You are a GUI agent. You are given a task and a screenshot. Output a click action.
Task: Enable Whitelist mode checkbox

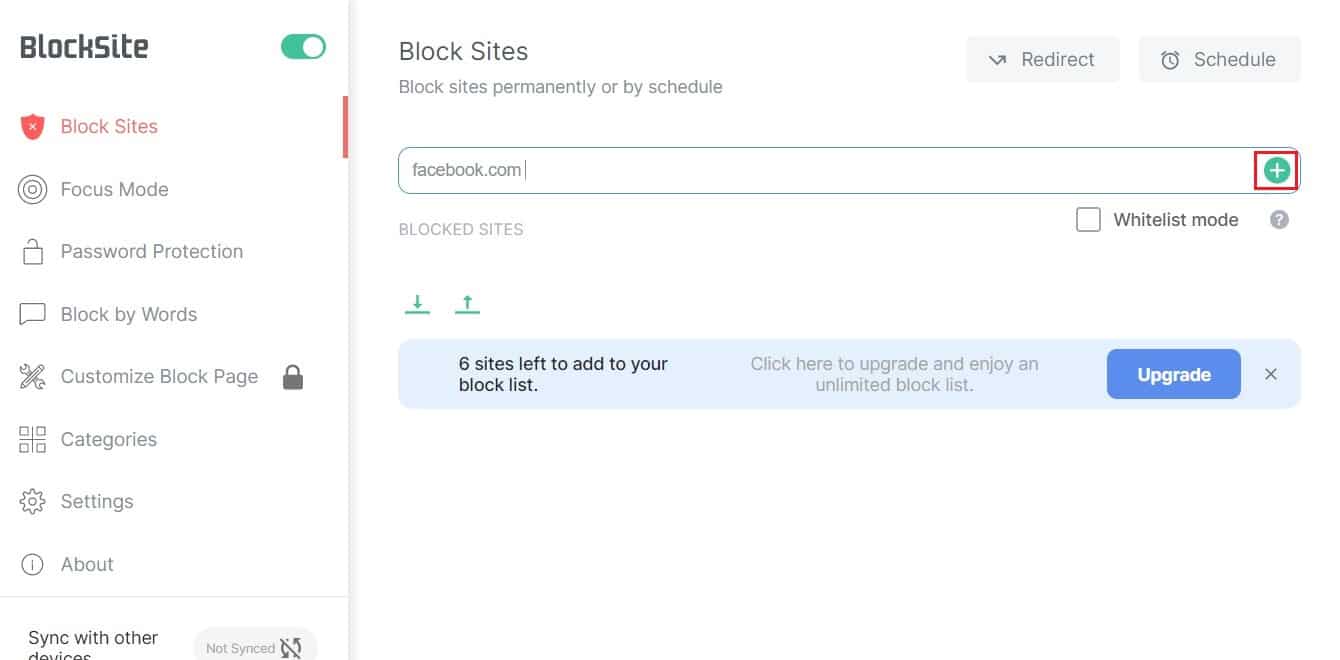click(x=1088, y=219)
